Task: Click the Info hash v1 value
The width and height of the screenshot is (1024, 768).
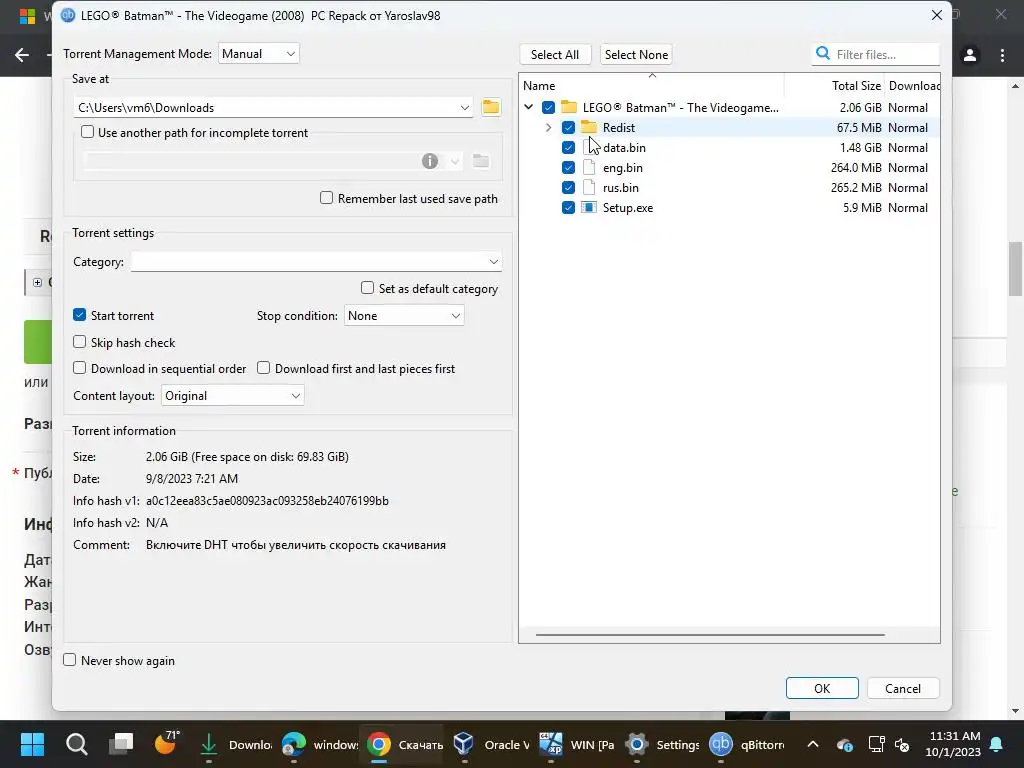Action: [x=267, y=500]
